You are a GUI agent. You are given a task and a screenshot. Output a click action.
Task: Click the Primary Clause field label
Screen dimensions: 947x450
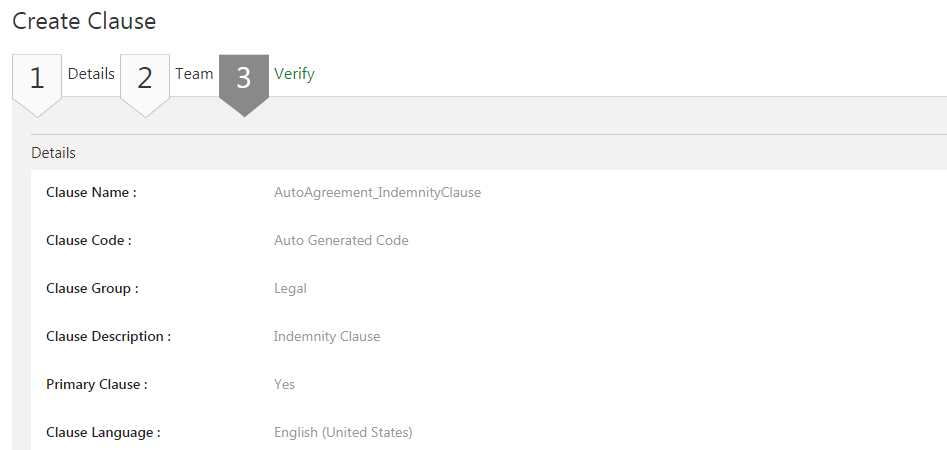[x=97, y=384]
